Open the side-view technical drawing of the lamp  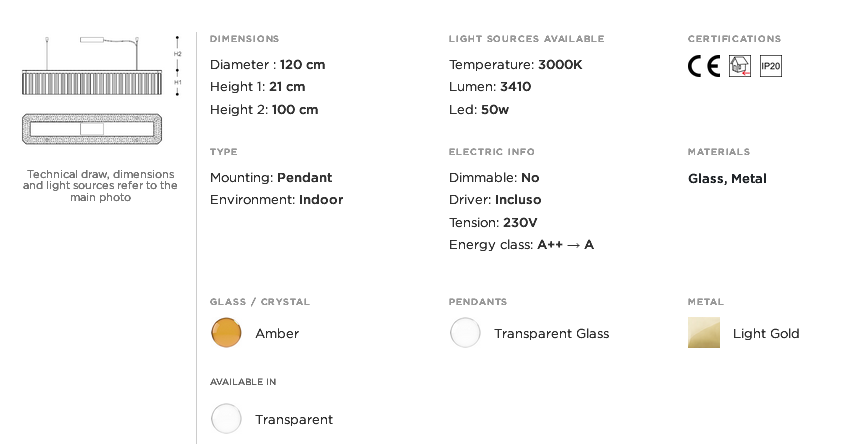[92, 66]
